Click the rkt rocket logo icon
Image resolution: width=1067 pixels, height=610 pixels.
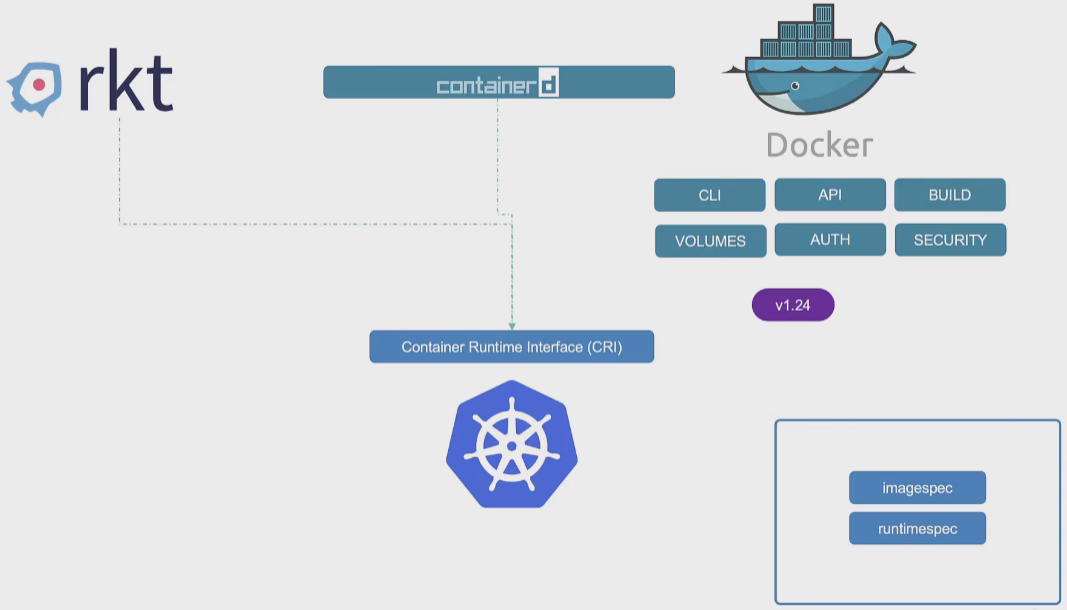pyautogui.click(x=35, y=88)
